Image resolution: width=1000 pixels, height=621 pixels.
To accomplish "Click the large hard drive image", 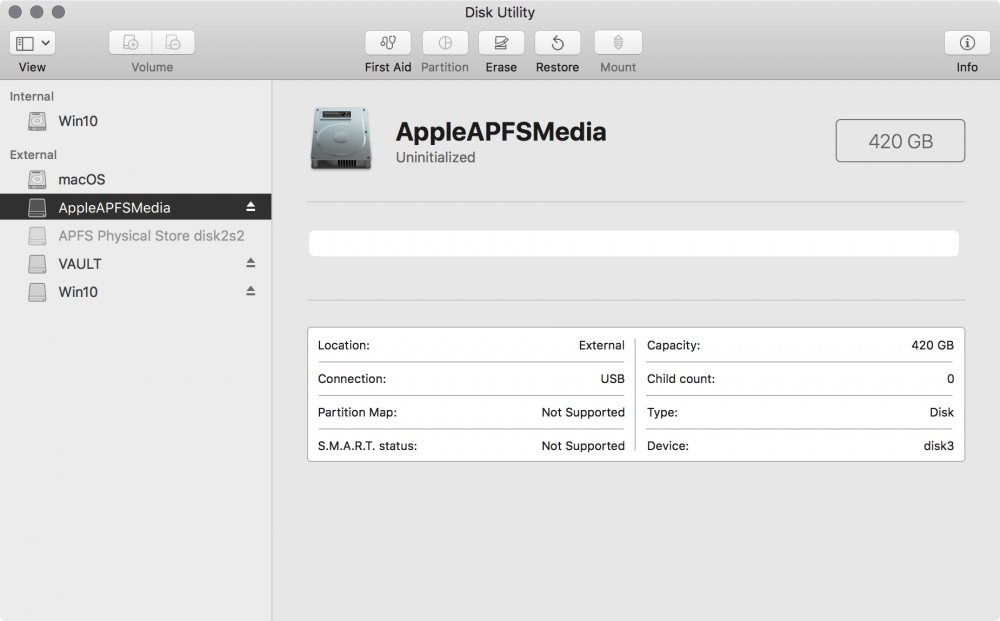I will 341,138.
